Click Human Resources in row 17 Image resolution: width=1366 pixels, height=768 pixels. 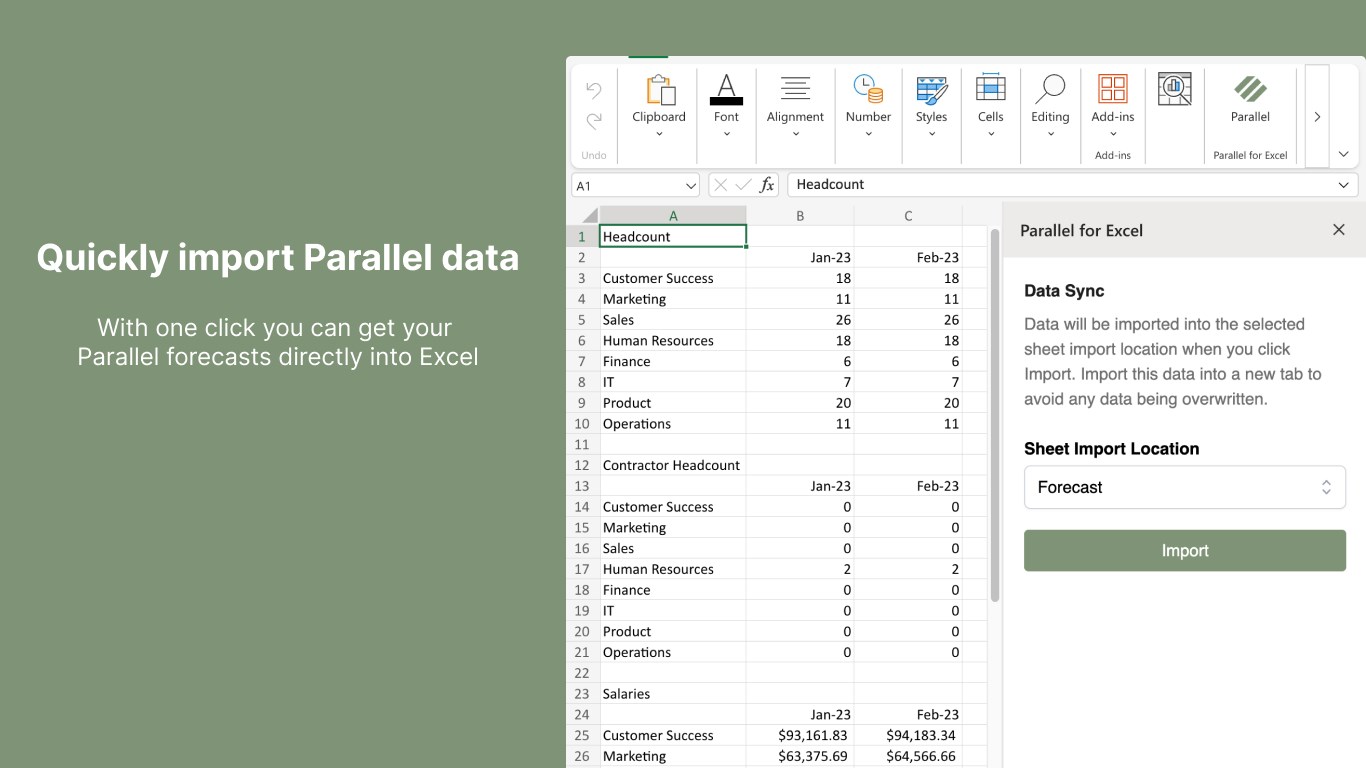673,569
